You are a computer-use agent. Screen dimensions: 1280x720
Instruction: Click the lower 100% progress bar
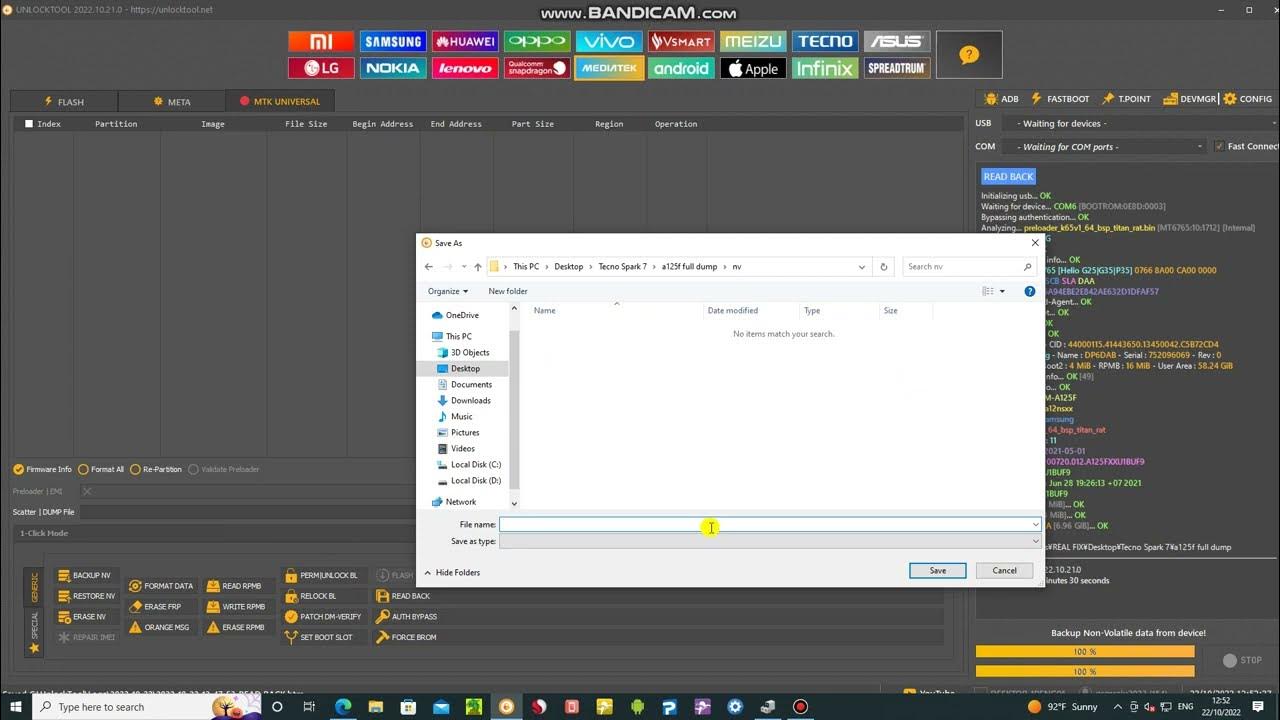tap(1085, 672)
